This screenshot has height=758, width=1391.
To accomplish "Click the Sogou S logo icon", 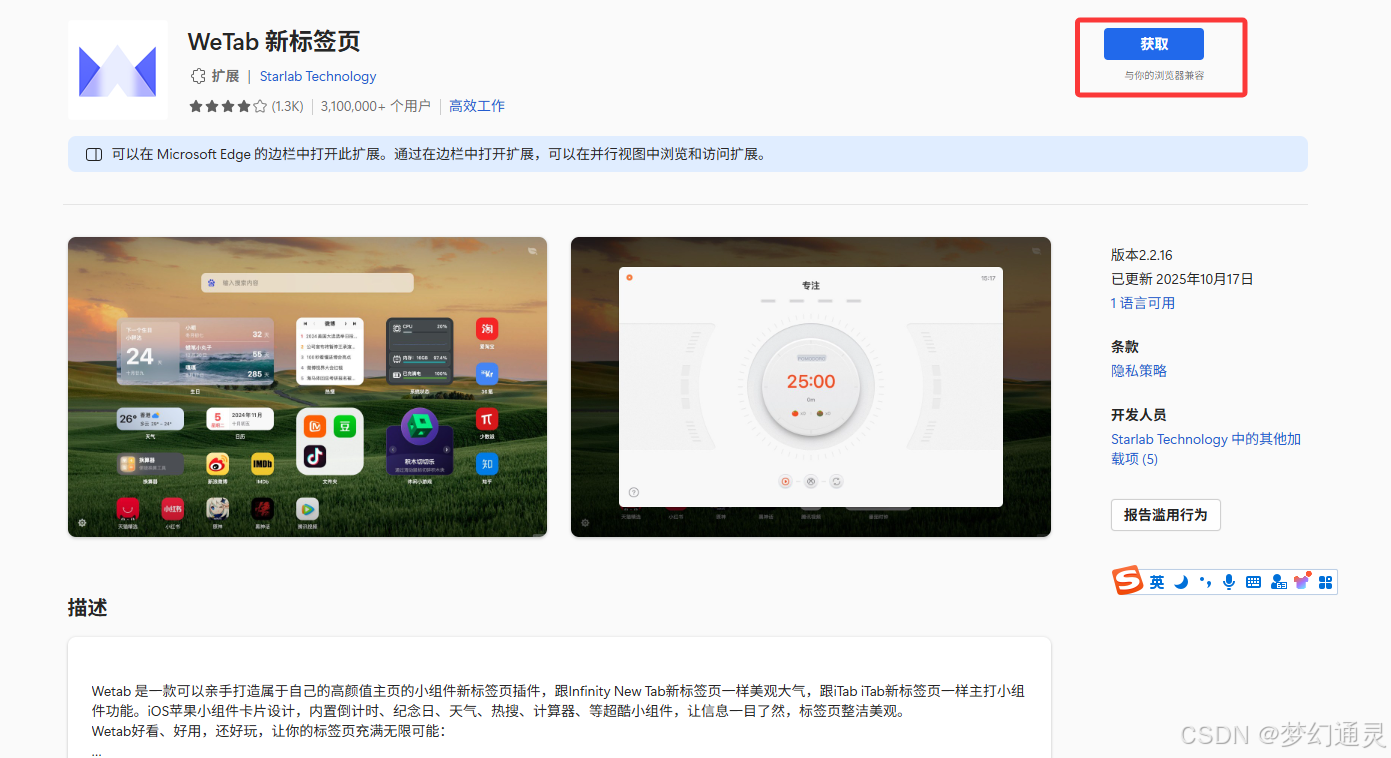I will click(1128, 581).
